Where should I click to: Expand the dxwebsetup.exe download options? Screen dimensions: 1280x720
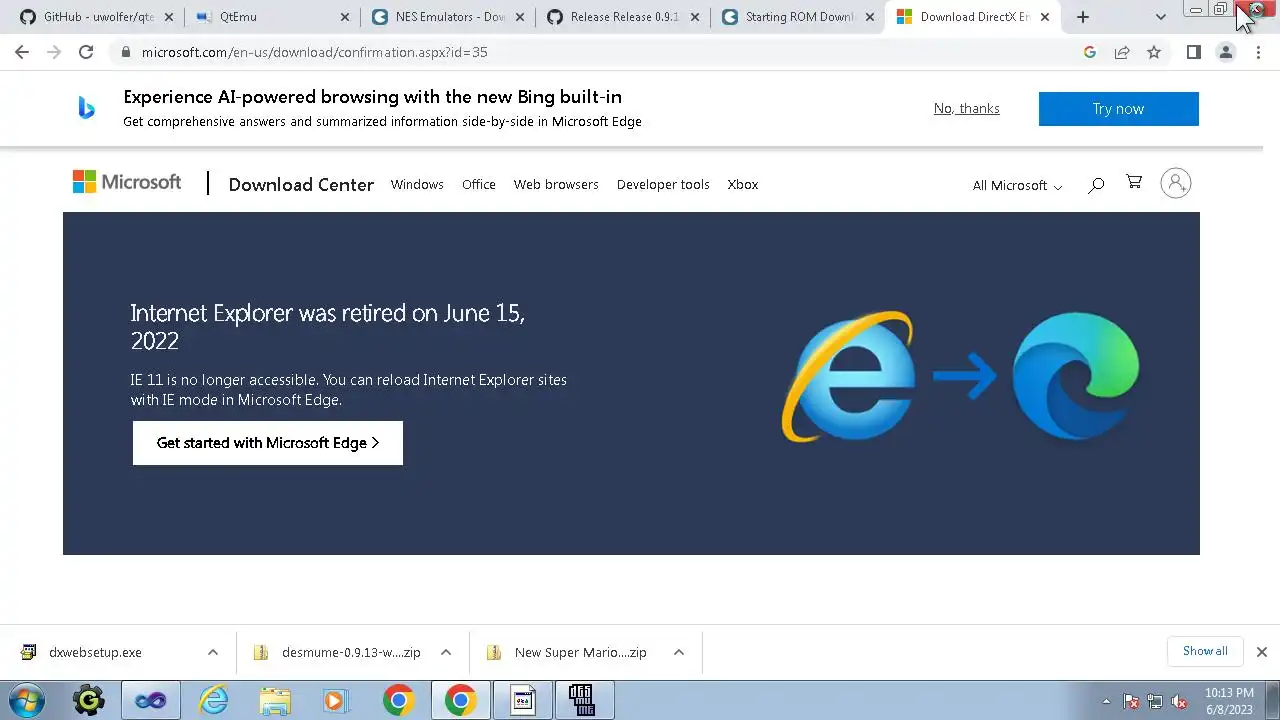(212, 652)
